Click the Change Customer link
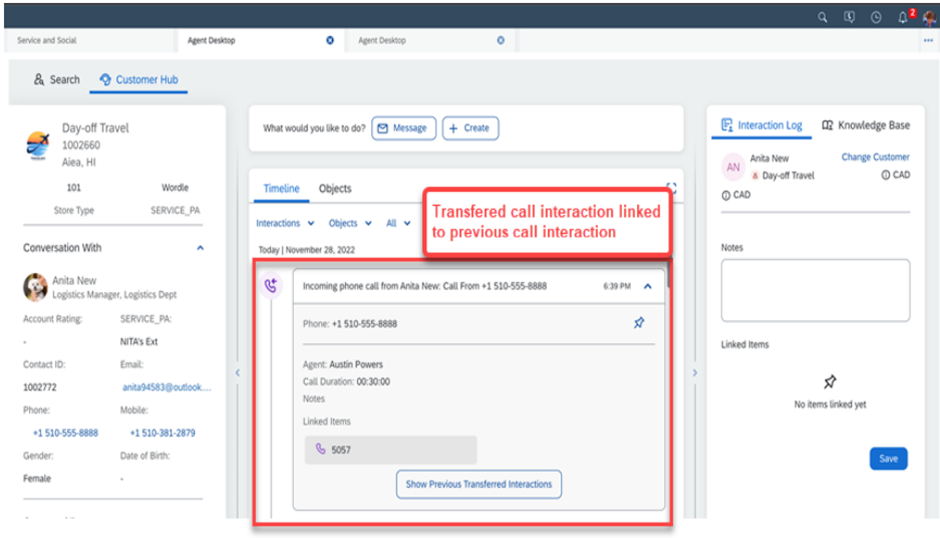Image resolution: width=940 pixels, height=538 pixels. point(875,157)
